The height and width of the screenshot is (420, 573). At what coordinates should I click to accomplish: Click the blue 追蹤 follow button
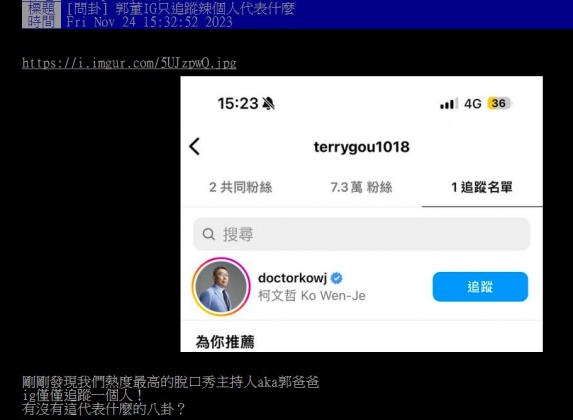pos(480,287)
